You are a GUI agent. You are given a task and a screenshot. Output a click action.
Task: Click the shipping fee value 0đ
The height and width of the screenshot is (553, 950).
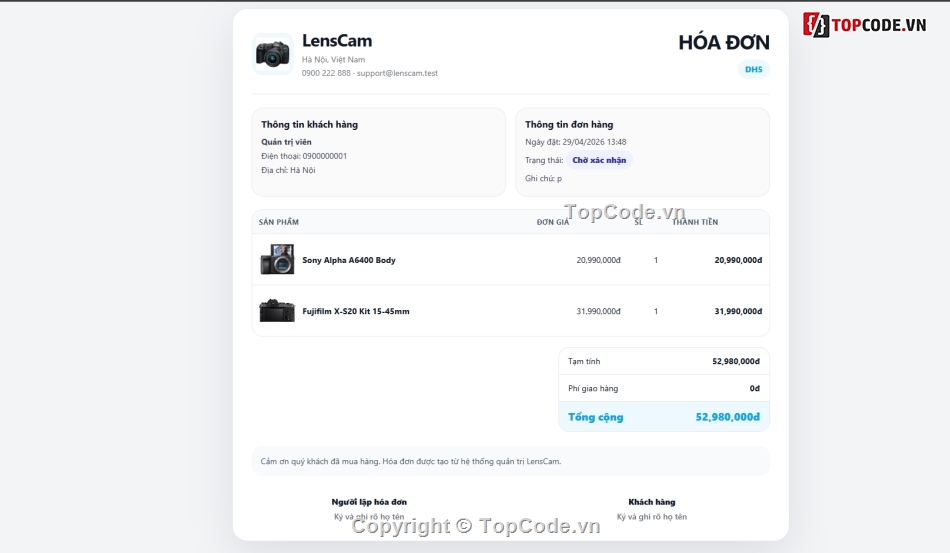(754, 388)
